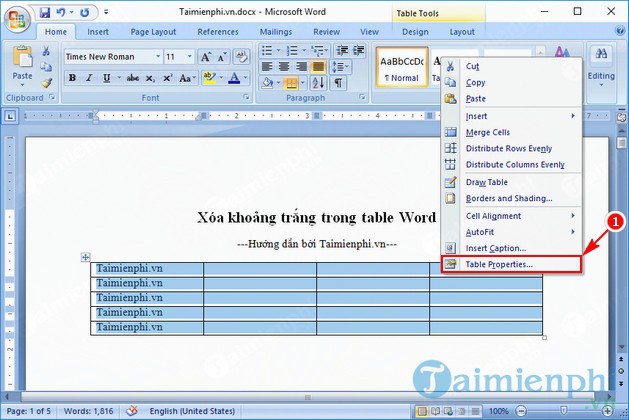Clear formatting icon in Font group

click(241, 57)
